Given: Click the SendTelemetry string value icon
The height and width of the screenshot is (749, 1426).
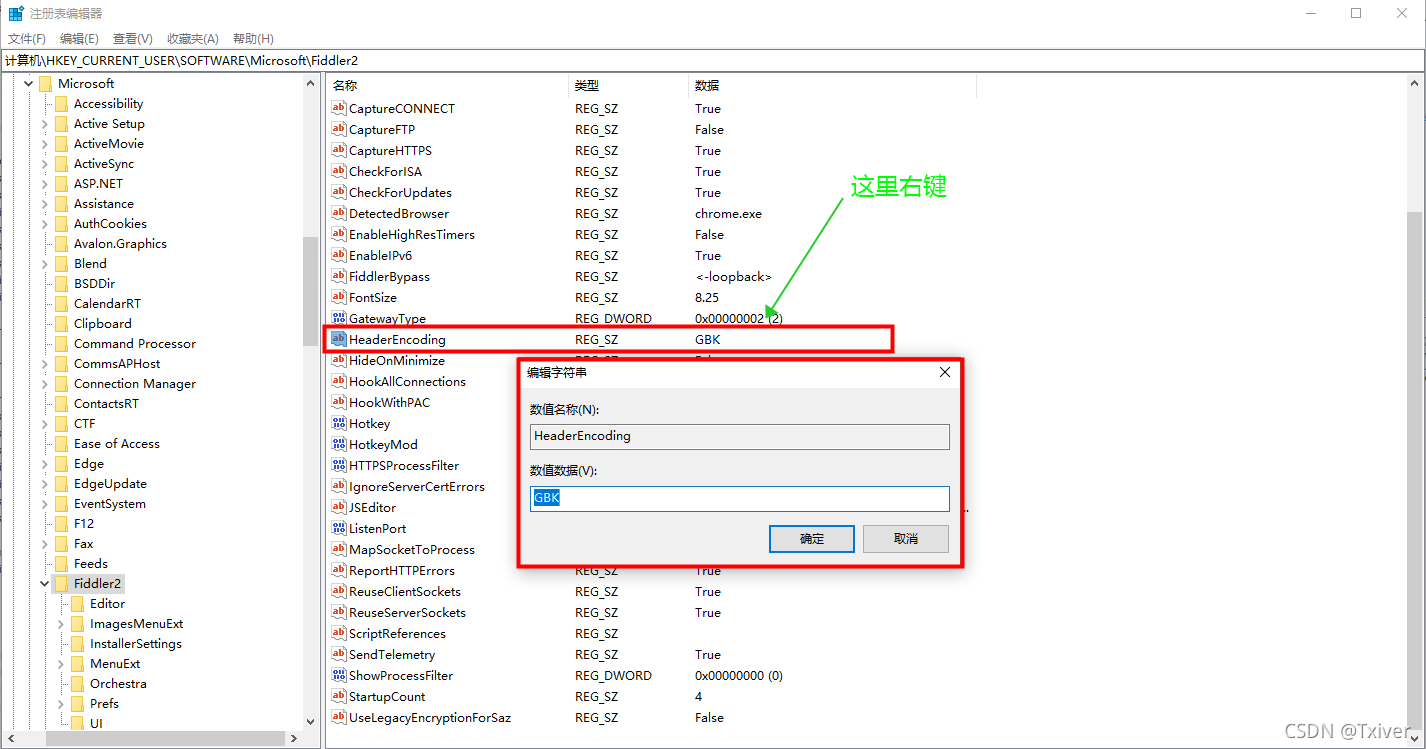Looking at the screenshot, I should coord(338,654).
